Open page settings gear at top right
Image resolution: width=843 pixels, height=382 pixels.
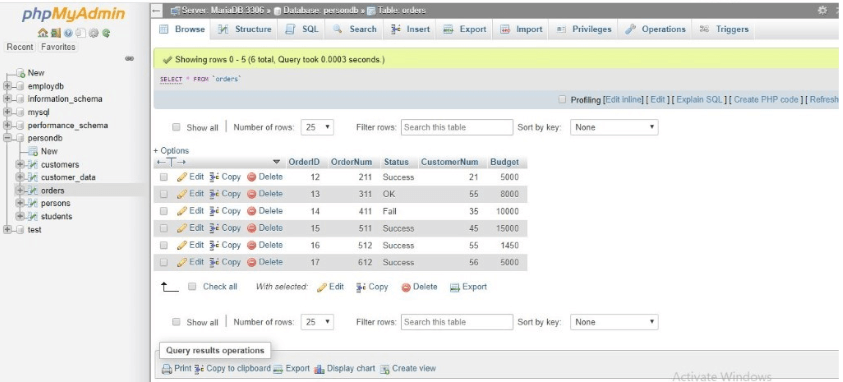tap(822, 10)
